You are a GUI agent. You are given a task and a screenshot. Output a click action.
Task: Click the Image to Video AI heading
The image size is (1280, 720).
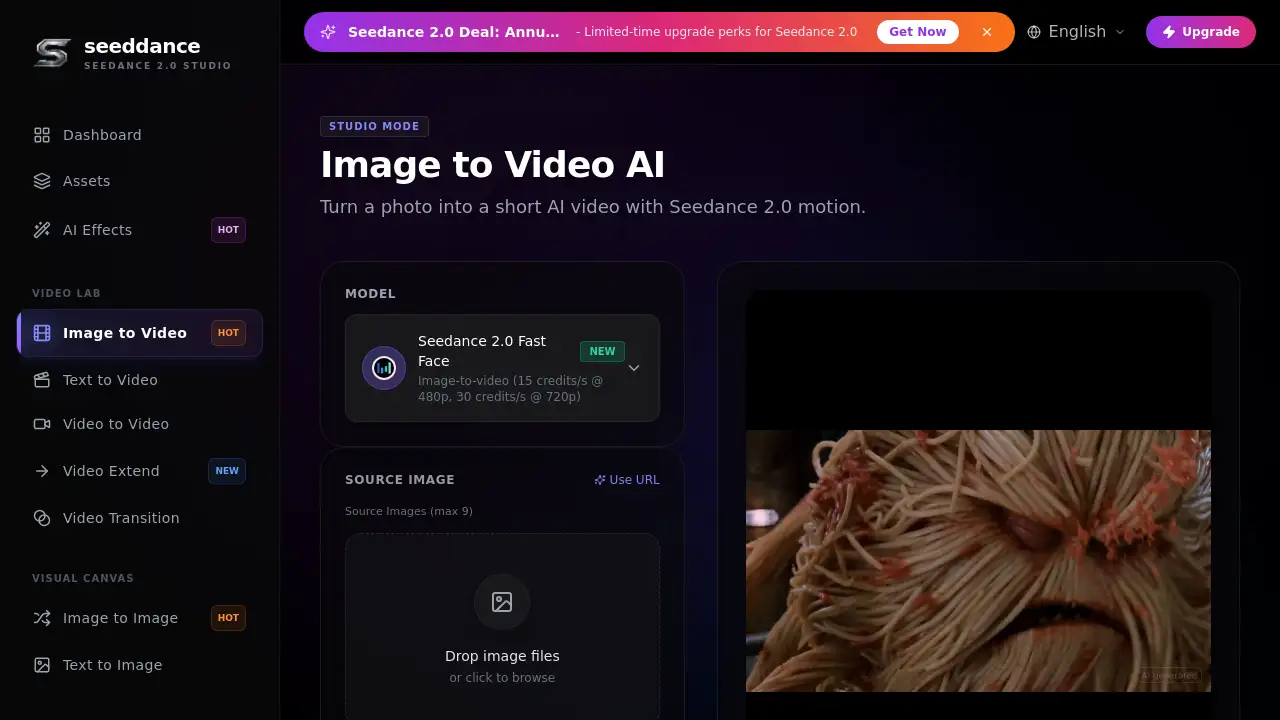[x=492, y=165]
